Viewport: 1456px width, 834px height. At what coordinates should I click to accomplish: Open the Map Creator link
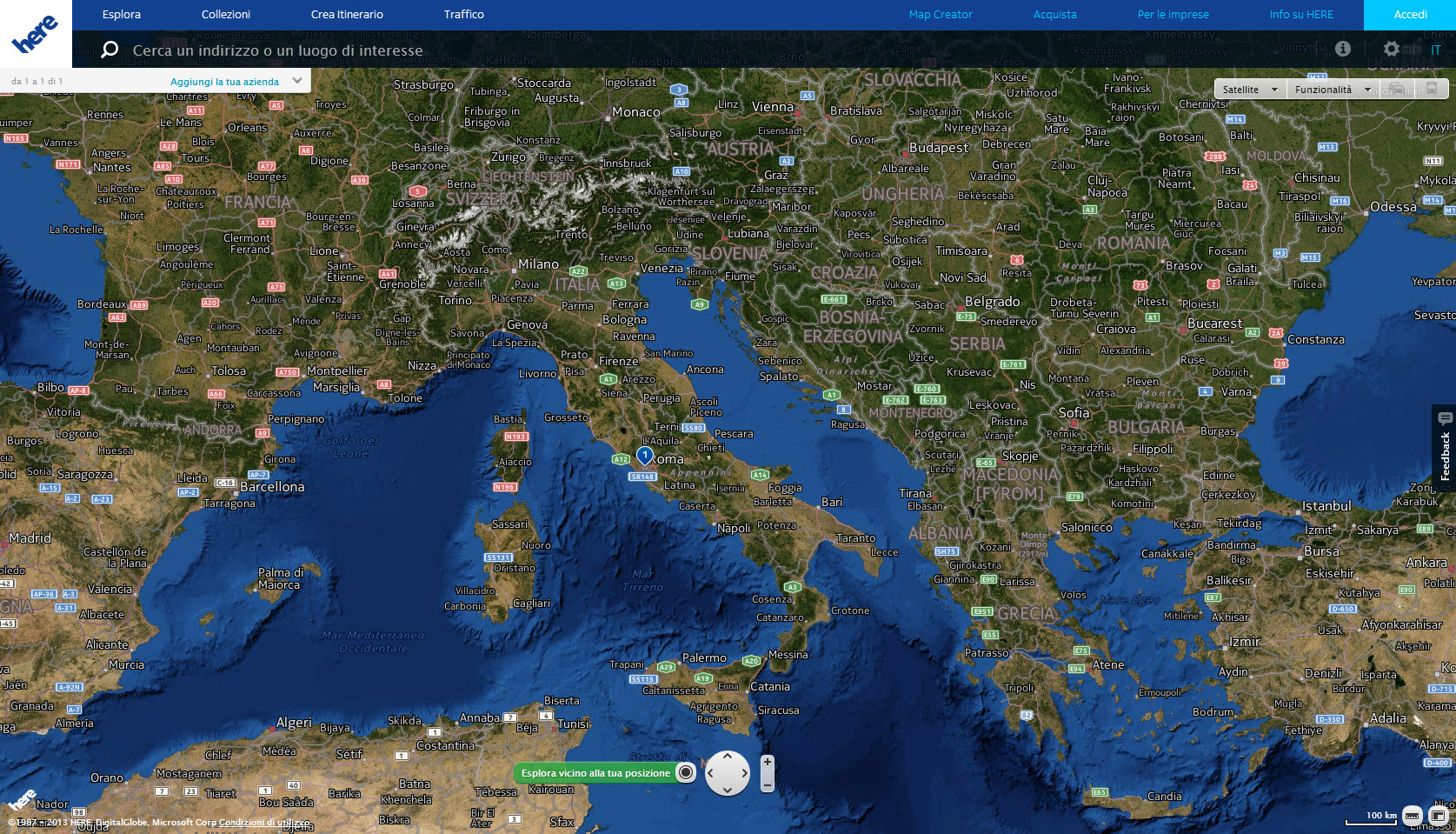941,15
